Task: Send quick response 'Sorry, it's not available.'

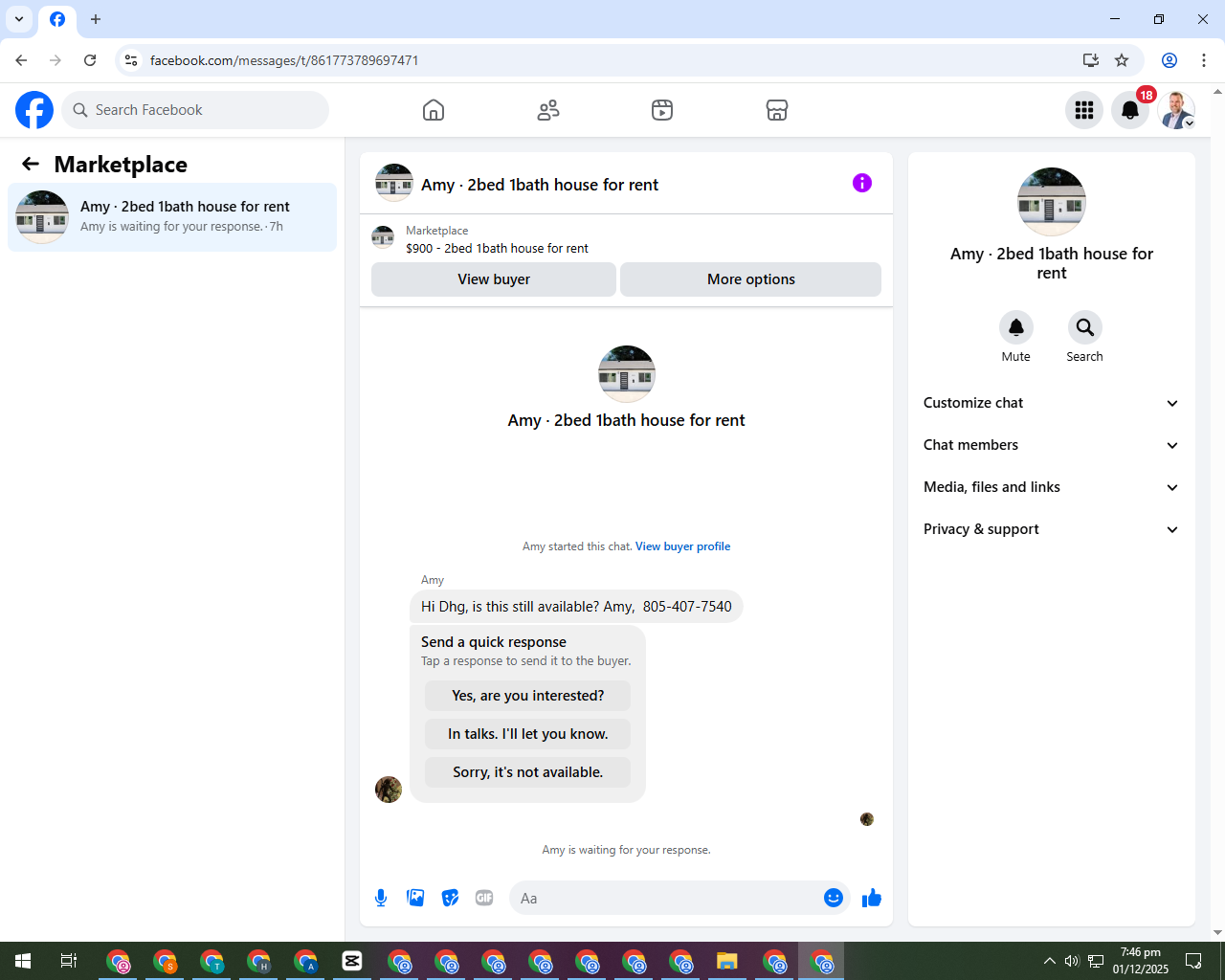Action: [x=528, y=772]
